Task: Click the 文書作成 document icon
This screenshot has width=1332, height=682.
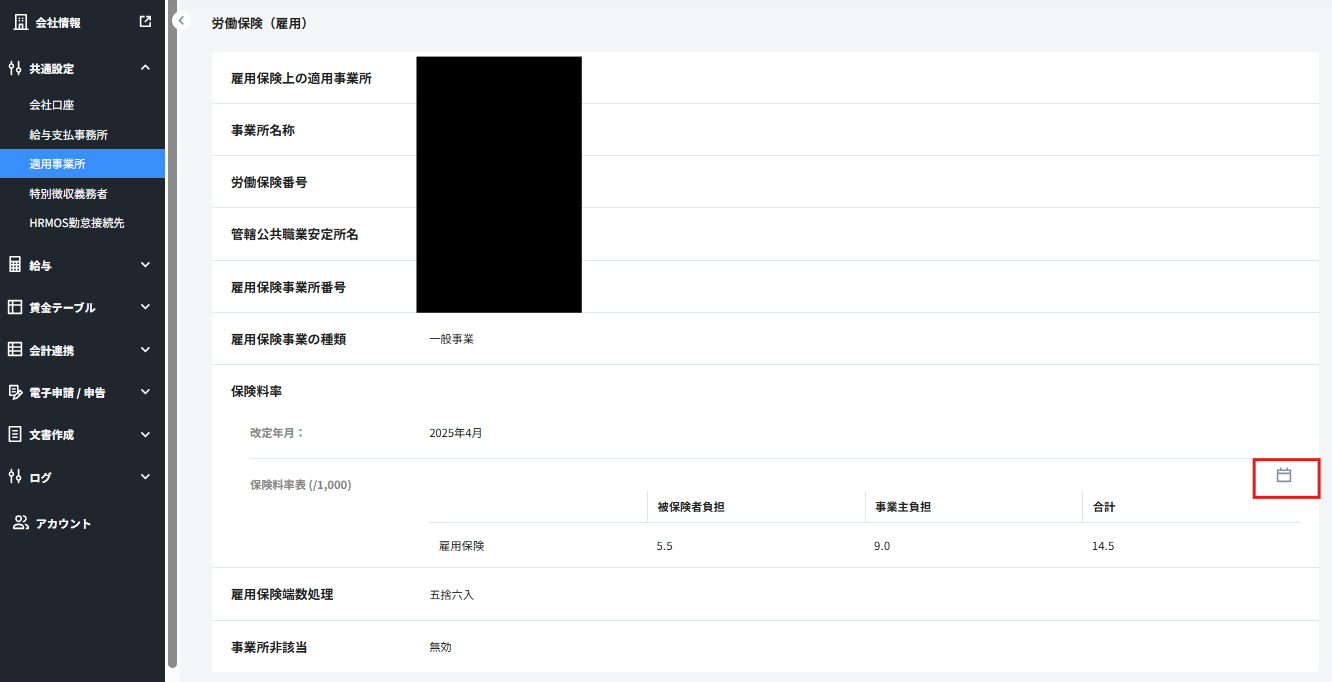Action: tap(15, 434)
